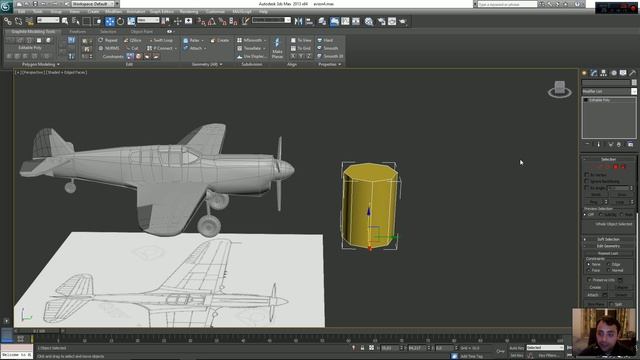
Task: Open the Motion command panel tab
Action: [613, 73]
